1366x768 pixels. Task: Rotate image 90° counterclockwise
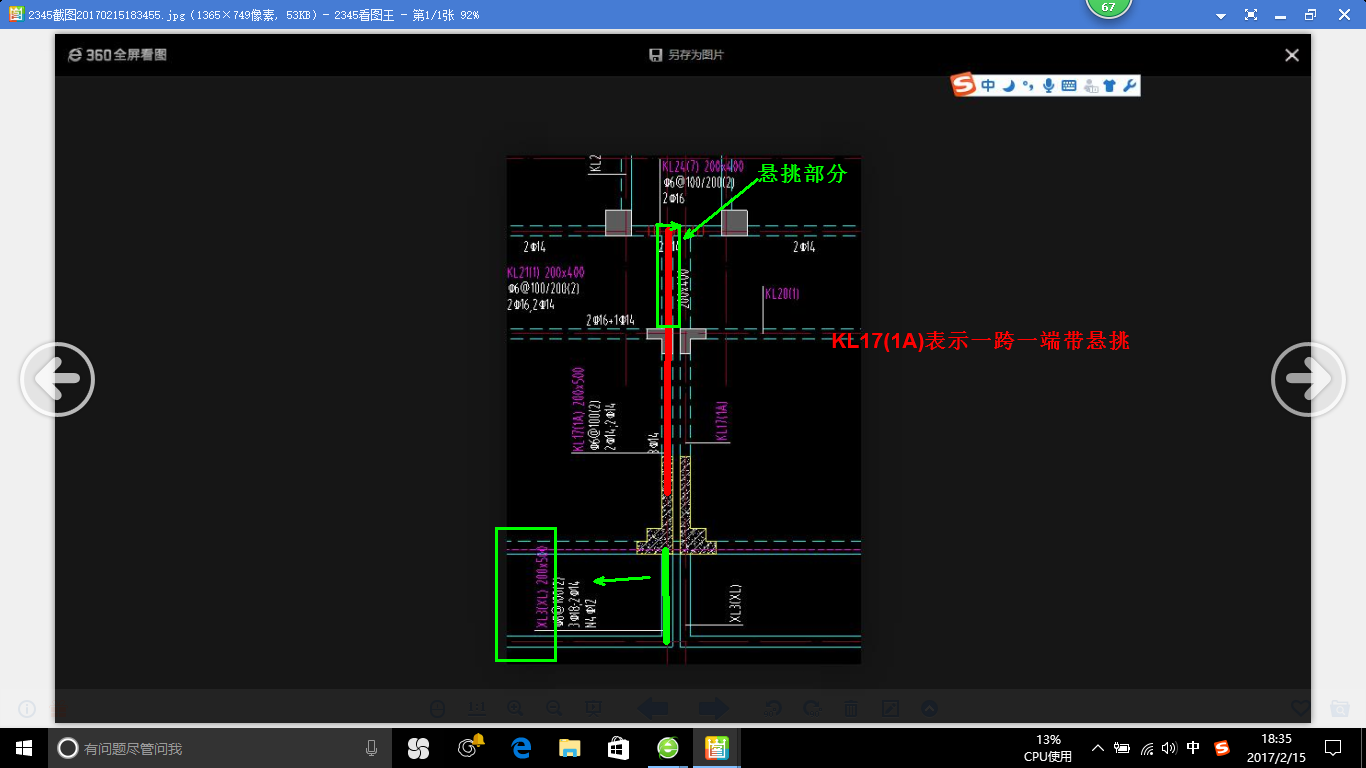point(773,708)
